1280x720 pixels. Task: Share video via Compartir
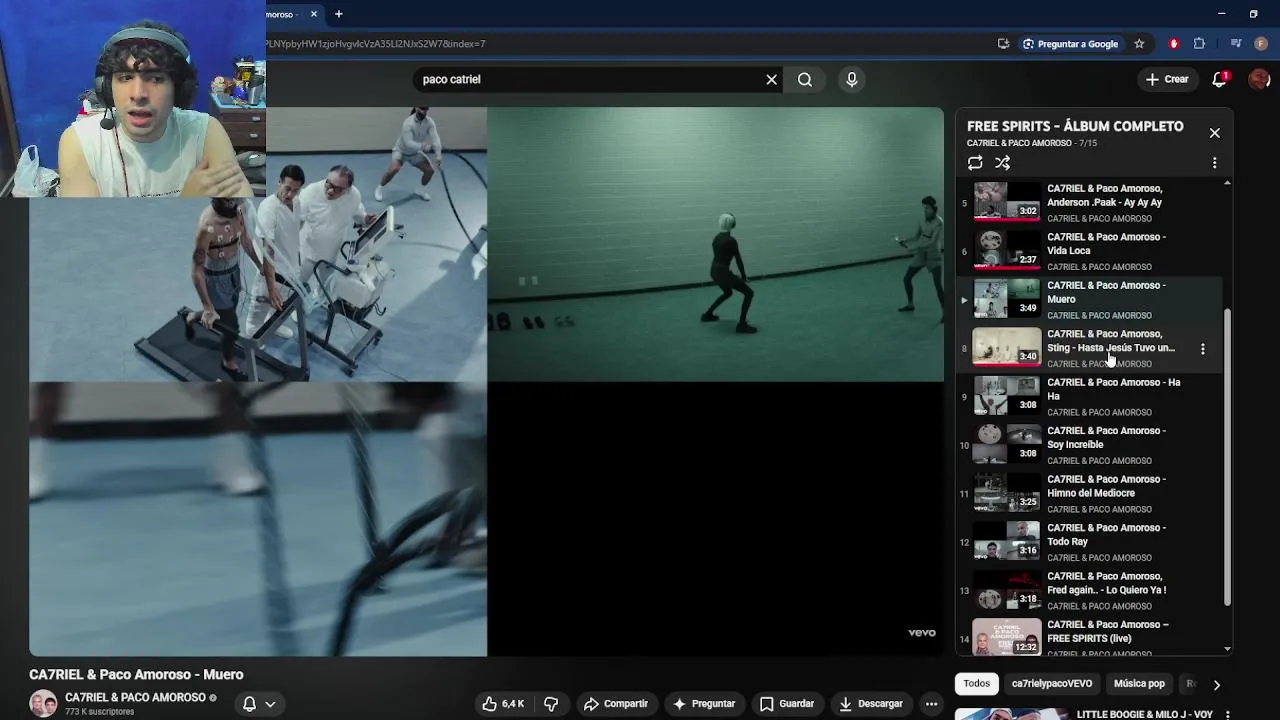[x=616, y=704]
